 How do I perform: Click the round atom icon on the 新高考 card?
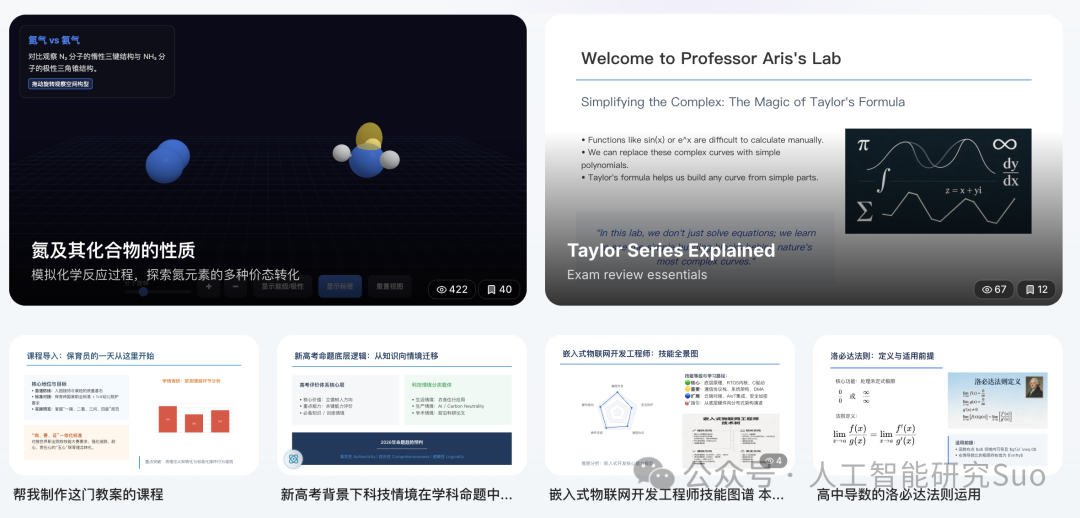pos(293,459)
